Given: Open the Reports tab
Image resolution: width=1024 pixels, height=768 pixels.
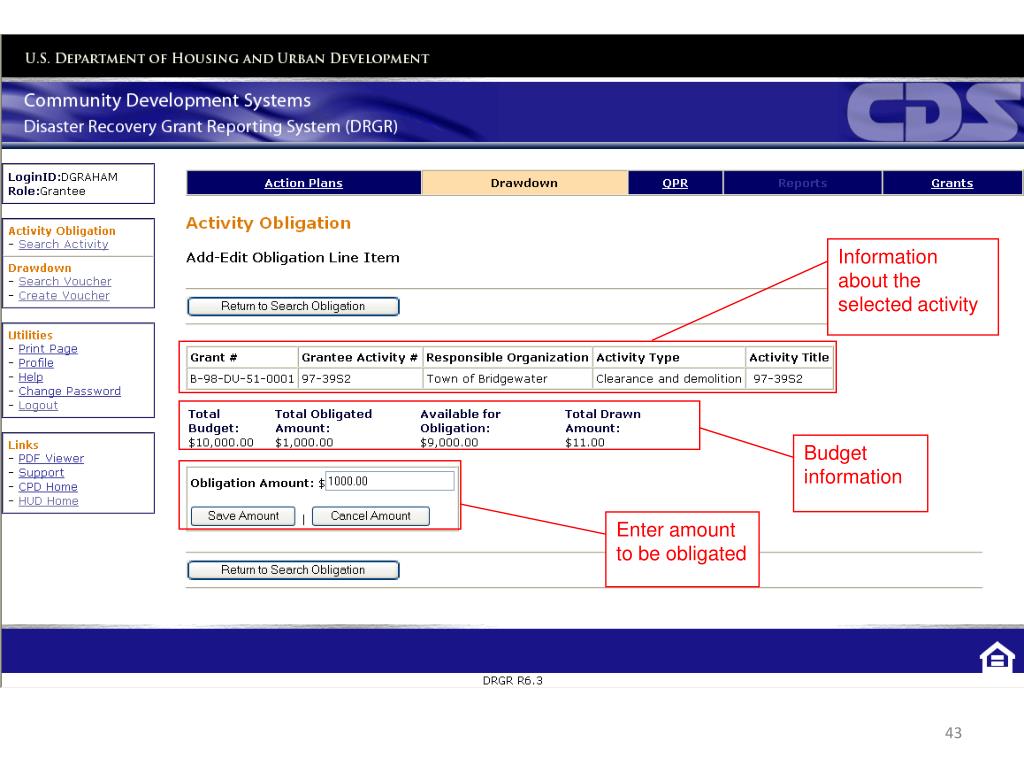Looking at the screenshot, I should 803,183.
